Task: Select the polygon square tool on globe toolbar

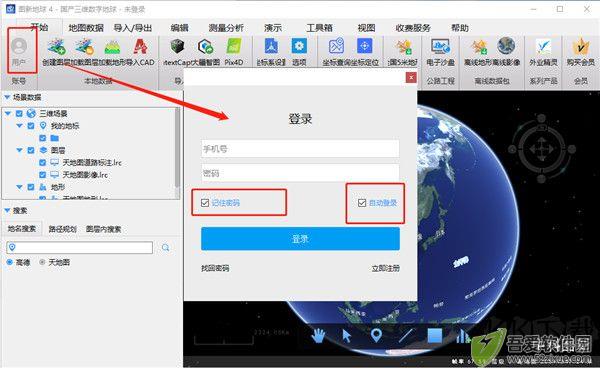Action: point(435,336)
